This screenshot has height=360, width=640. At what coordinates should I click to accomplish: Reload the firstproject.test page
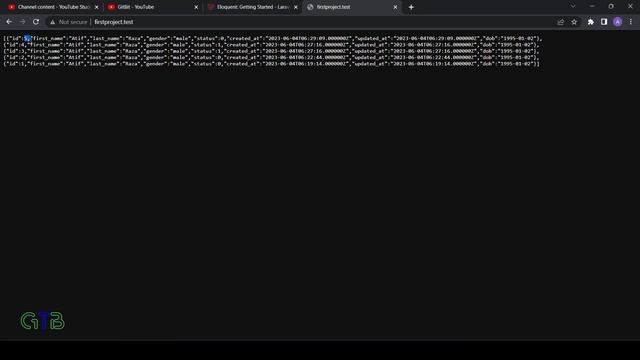[36, 22]
